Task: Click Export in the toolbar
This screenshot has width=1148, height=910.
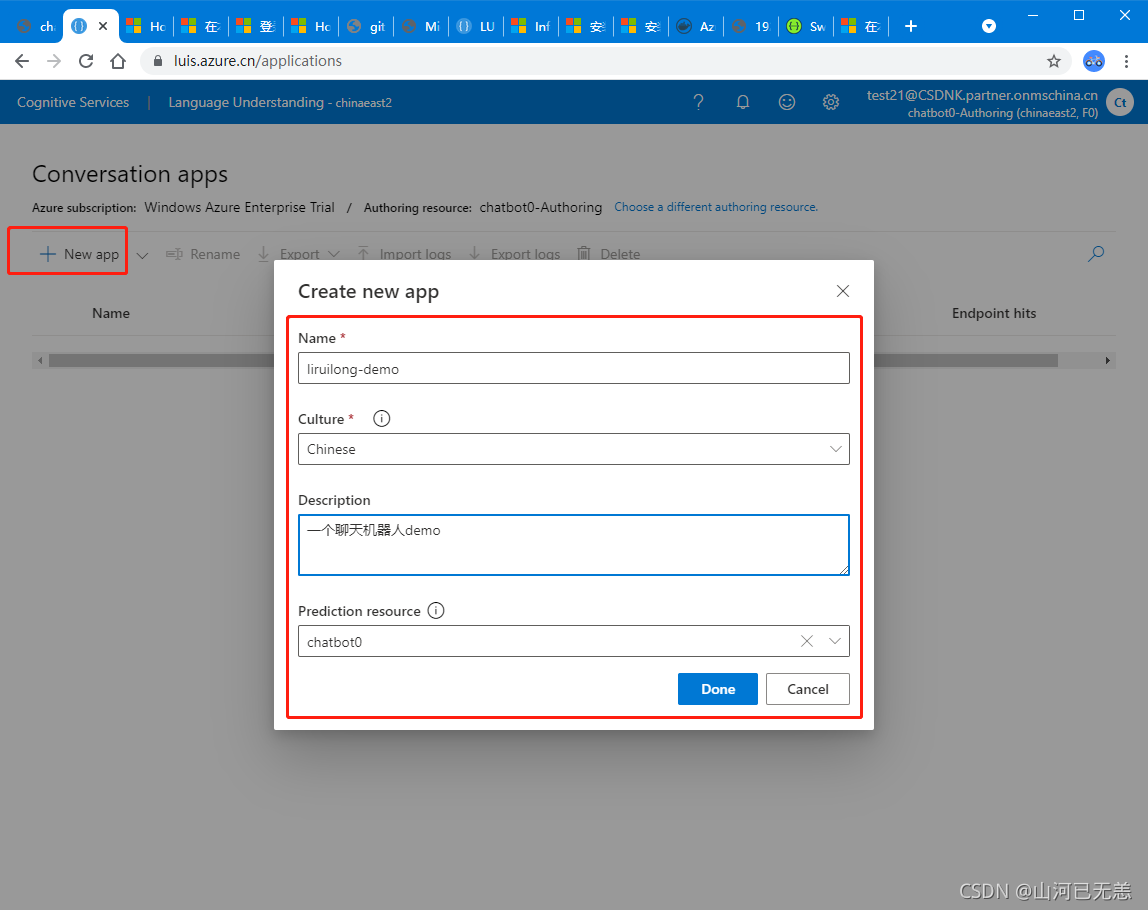Action: [x=288, y=254]
